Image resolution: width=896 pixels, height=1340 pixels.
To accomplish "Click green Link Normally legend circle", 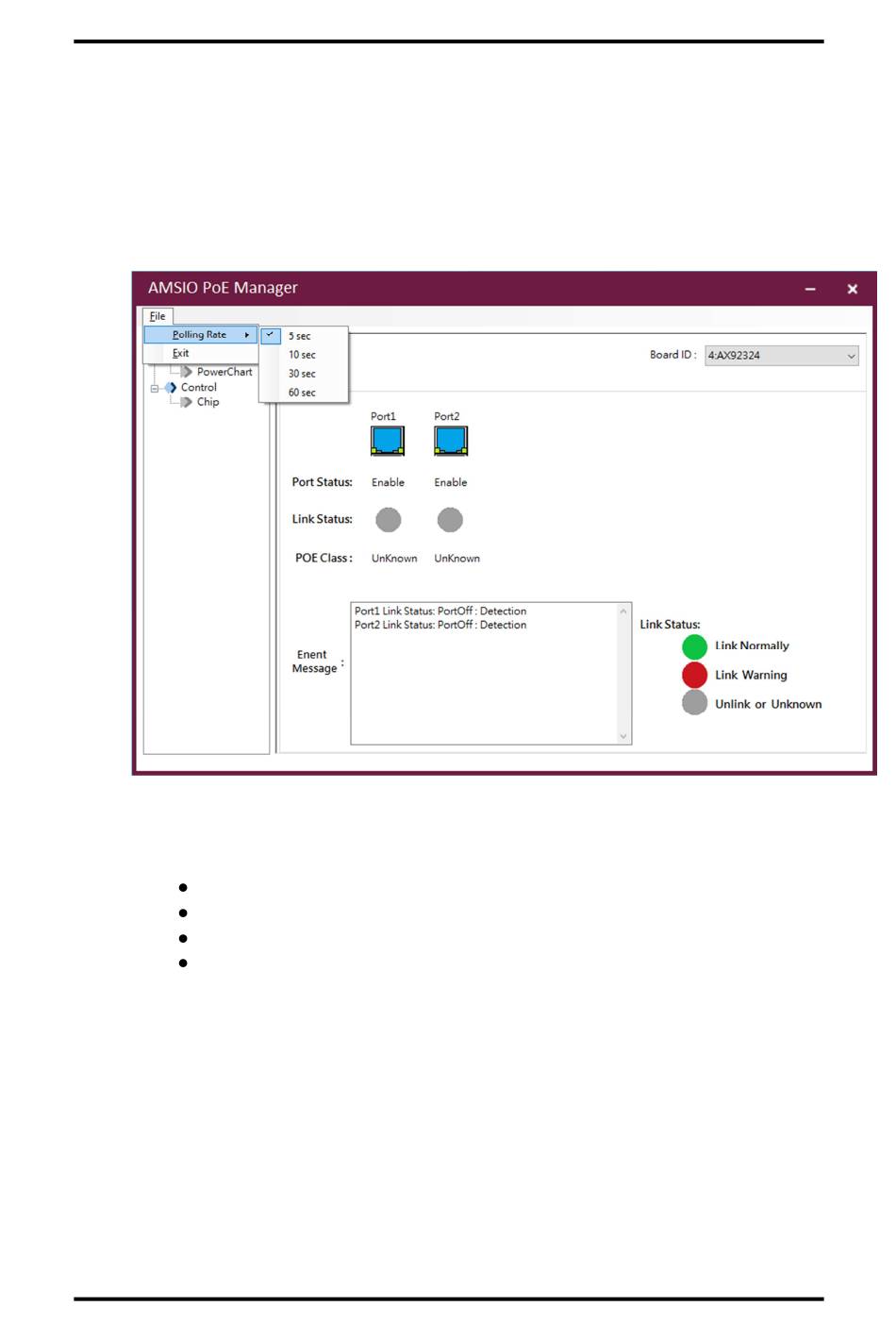I will click(x=695, y=646).
